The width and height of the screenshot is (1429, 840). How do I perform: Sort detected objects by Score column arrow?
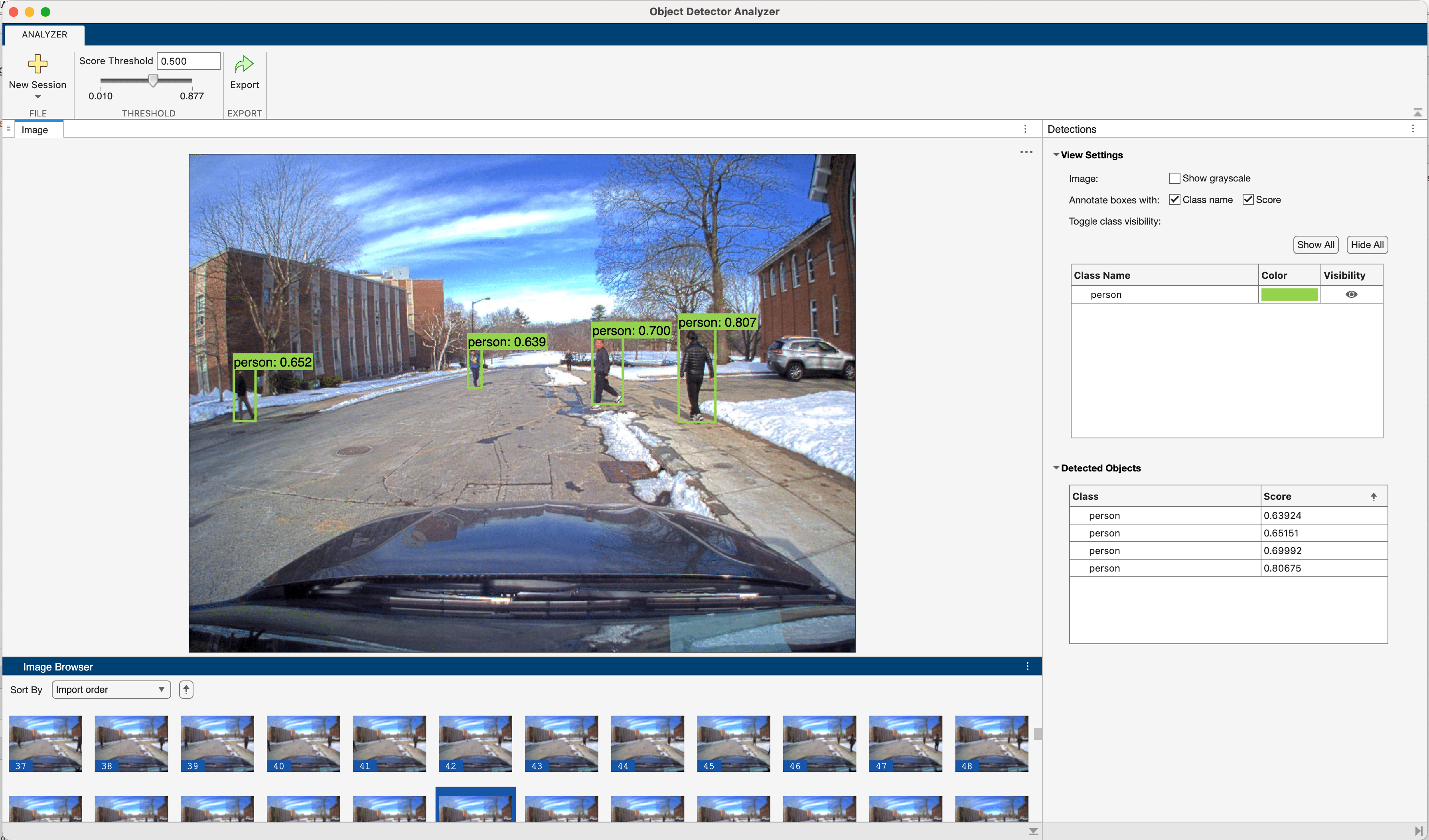tap(1374, 496)
